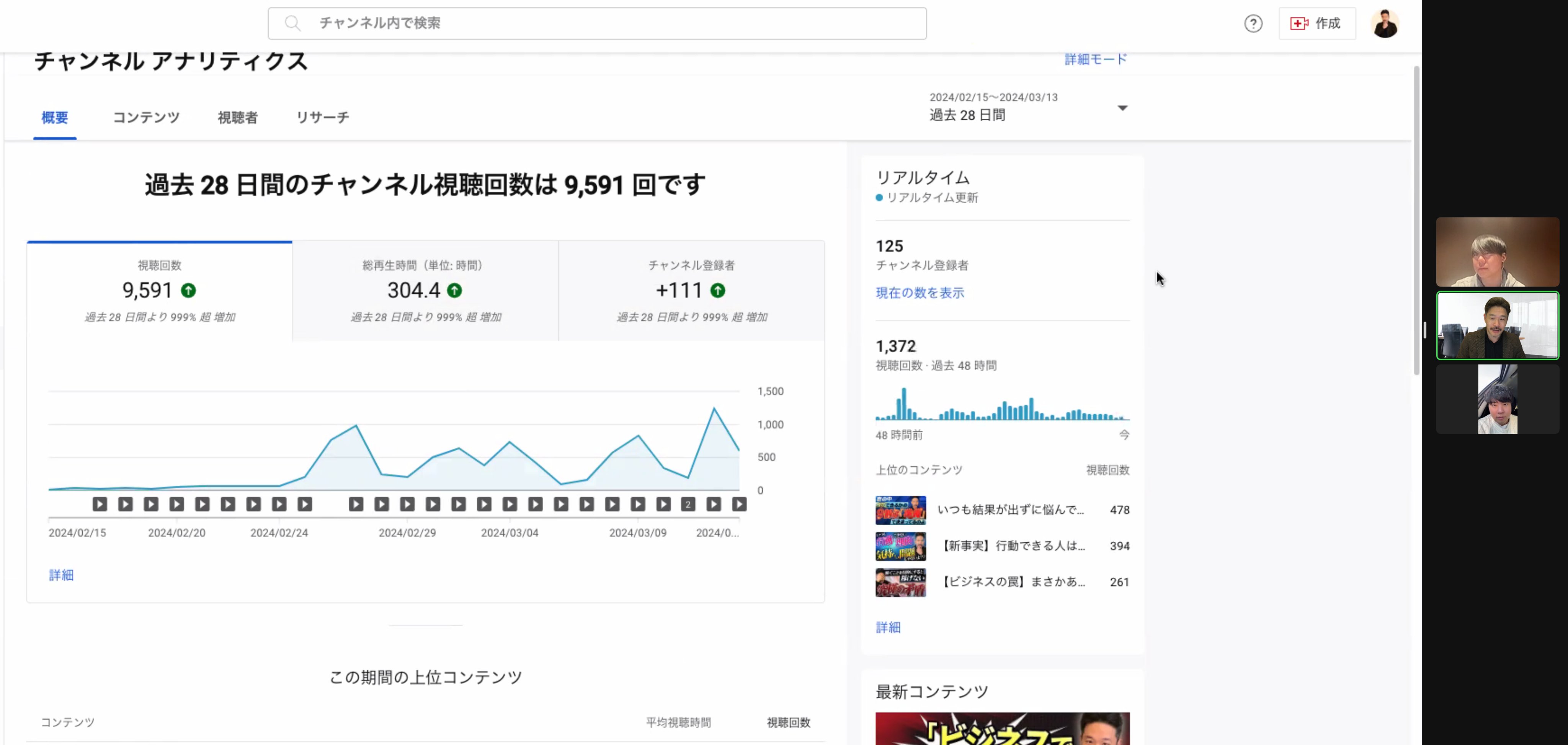Image resolution: width=1568 pixels, height=745 pixels.
Task: Click the video marker showing number 2
Action: pyautogui.click(x=688, y=504)
